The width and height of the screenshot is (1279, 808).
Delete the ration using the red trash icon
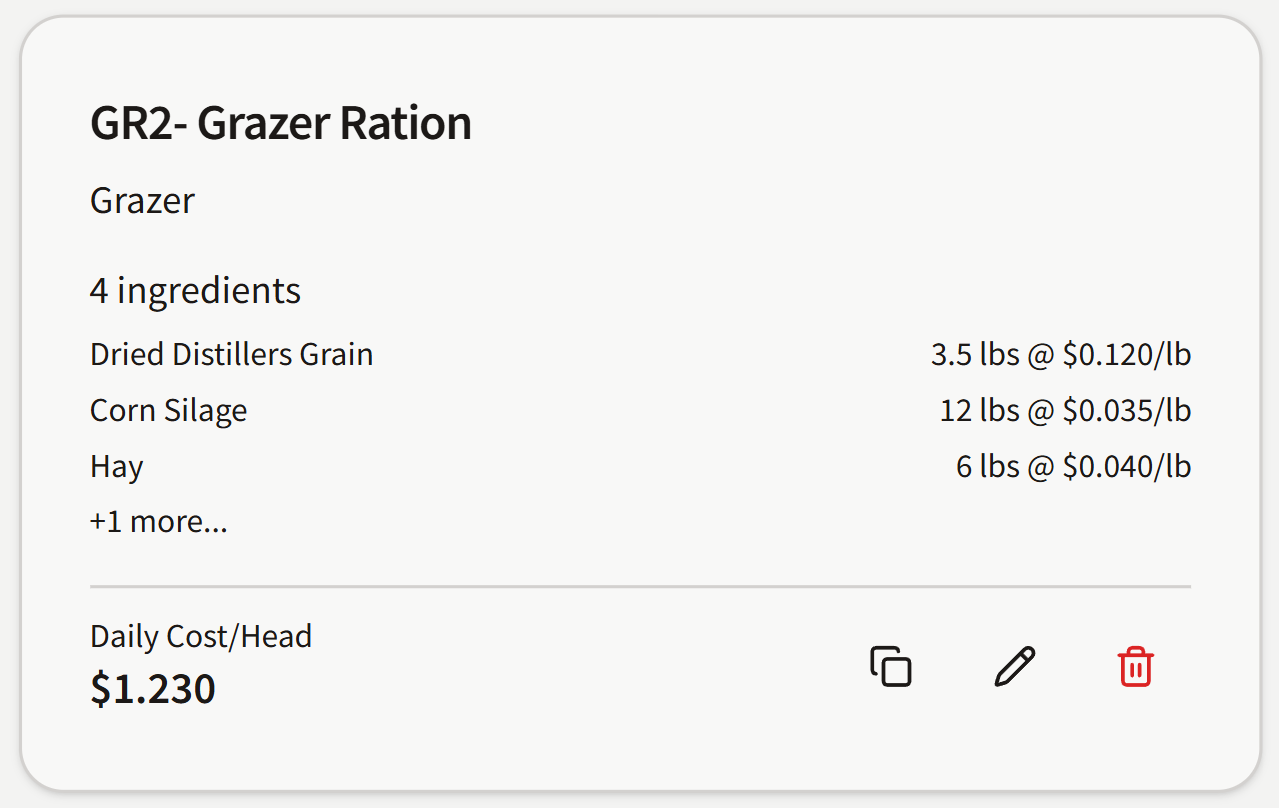[1135, 667]
